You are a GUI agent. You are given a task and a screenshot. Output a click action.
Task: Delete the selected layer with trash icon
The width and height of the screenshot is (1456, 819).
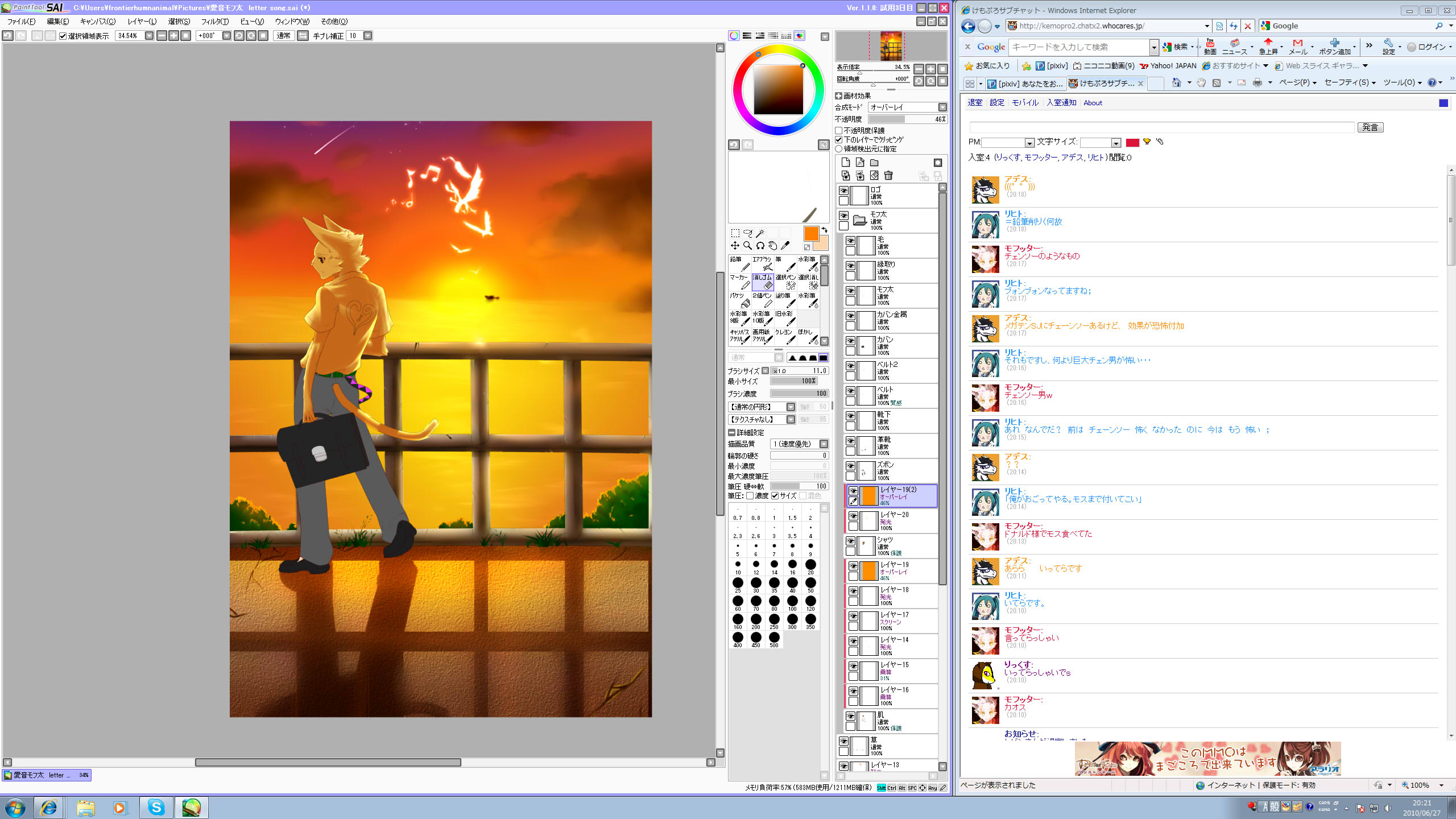click(888, 176)
